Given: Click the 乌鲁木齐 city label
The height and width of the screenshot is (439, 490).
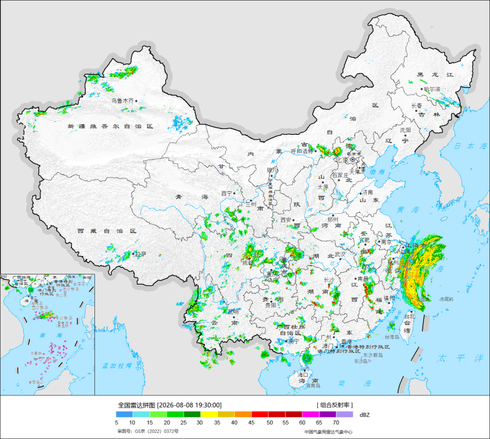Looking at the screenshot, I should [x=122, y=100].
